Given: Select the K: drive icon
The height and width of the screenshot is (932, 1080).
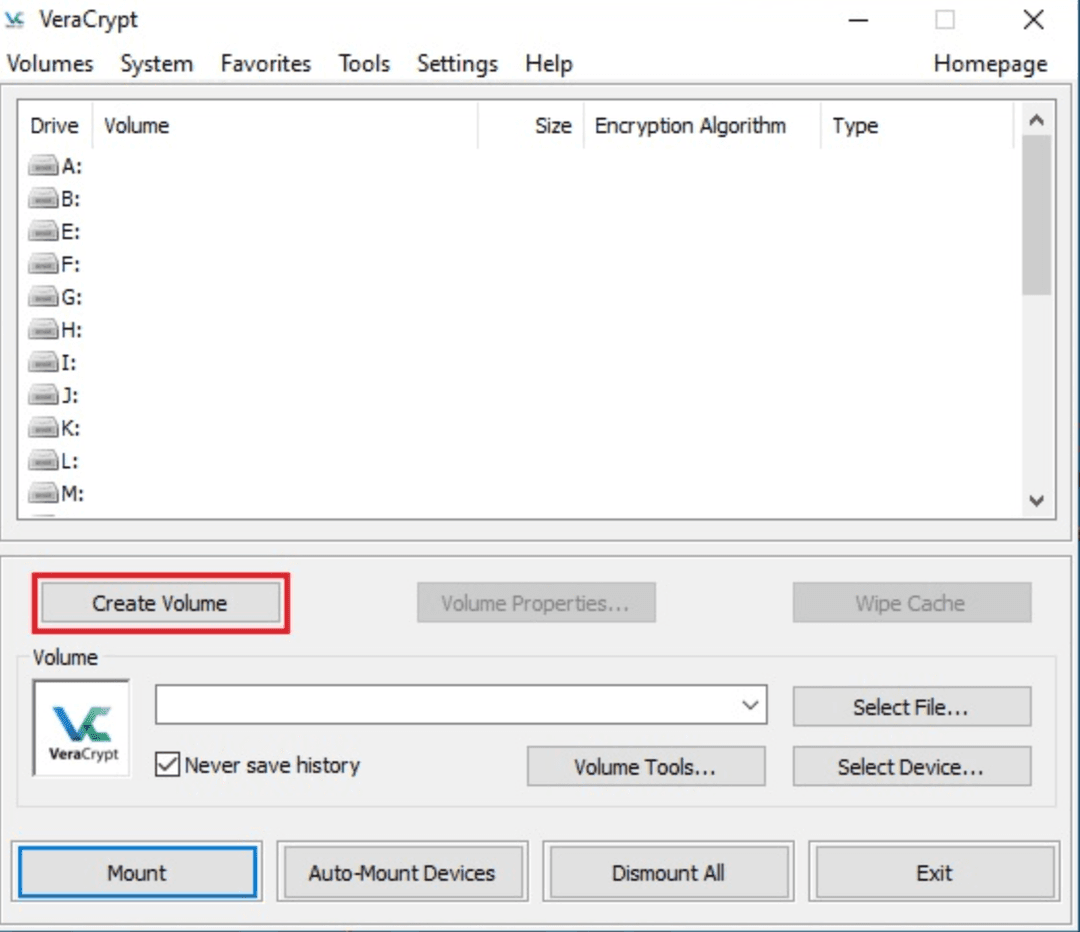Looking at the screenshot, I should coord(43,428).
